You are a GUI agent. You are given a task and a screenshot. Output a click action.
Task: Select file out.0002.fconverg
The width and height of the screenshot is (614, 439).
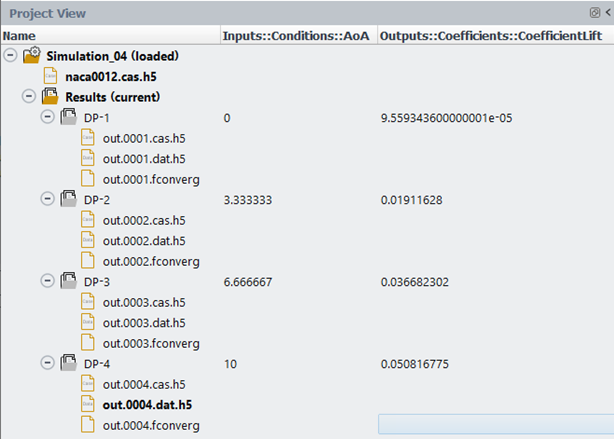(151, 262)
